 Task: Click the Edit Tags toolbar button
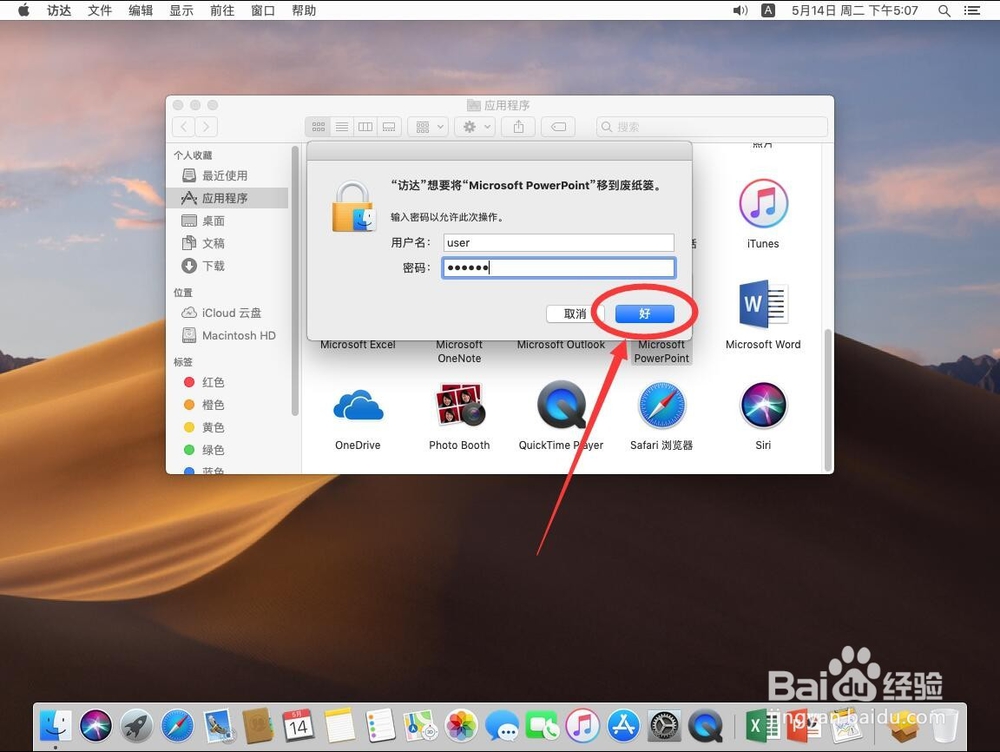click(x=558, y=127)
